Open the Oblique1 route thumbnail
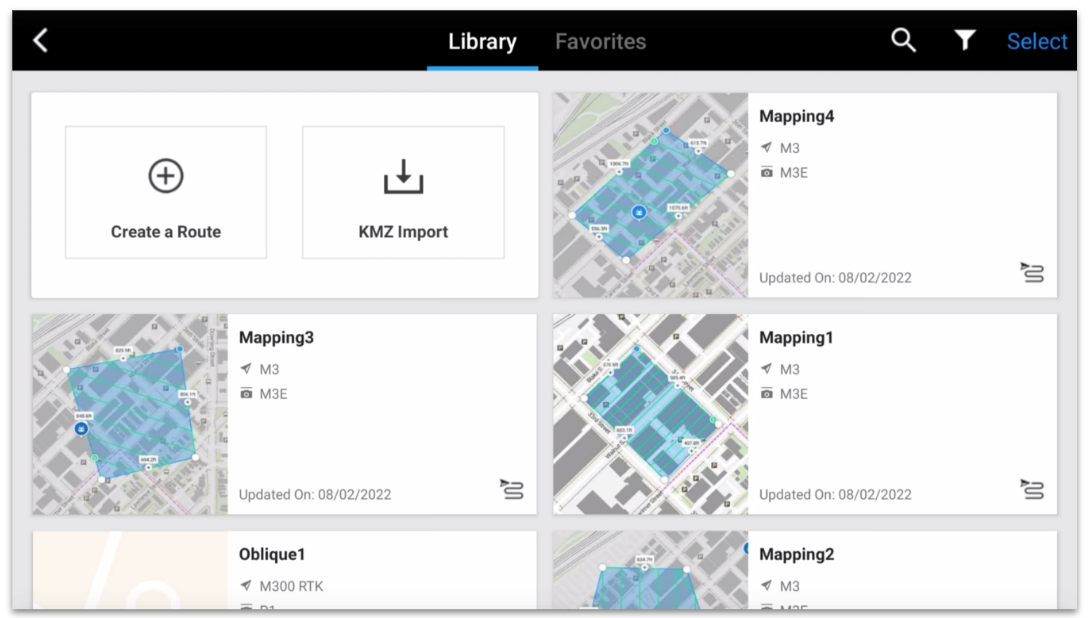 (130, 570)
